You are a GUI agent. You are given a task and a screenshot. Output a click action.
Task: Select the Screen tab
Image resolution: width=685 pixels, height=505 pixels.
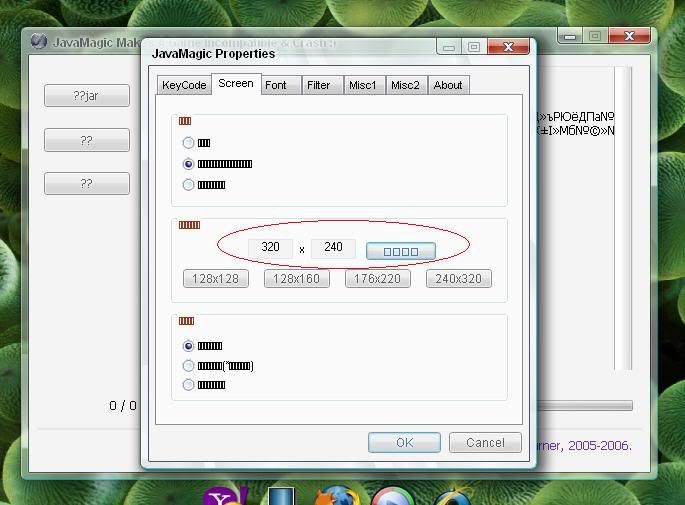[236, 83]
